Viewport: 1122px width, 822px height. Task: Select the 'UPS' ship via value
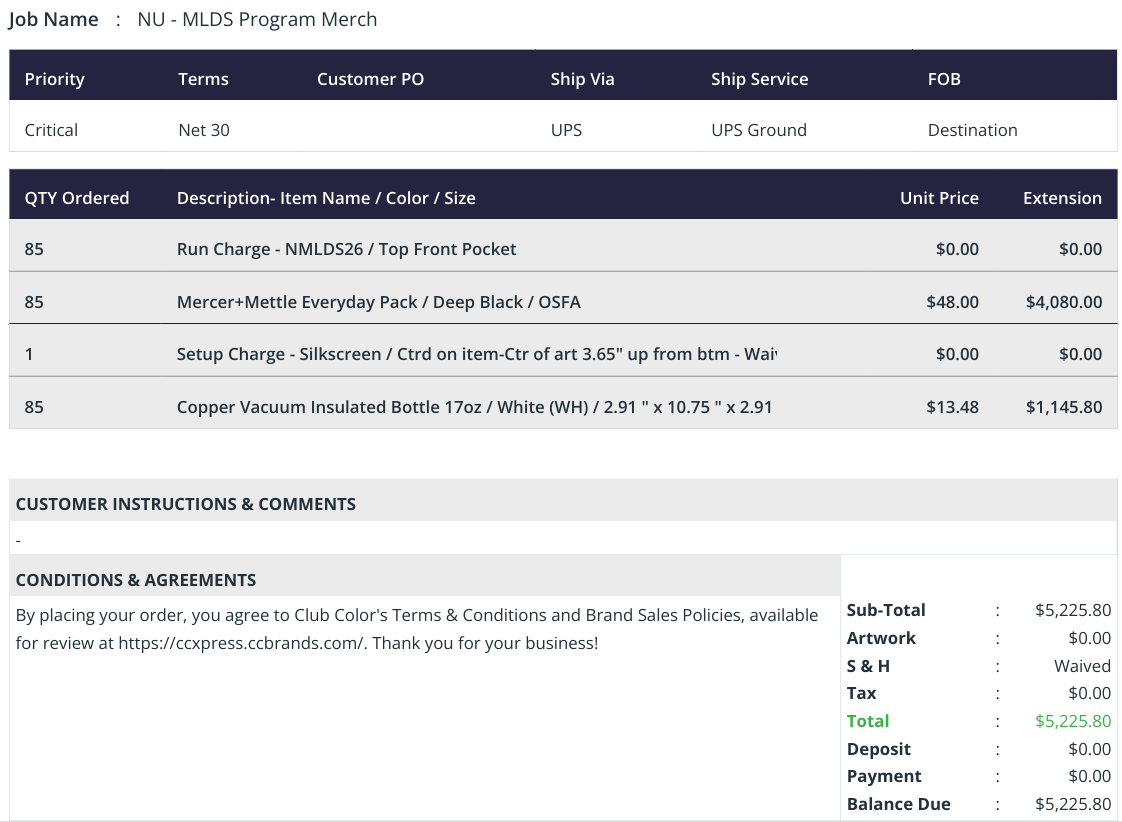click(566, 130)
